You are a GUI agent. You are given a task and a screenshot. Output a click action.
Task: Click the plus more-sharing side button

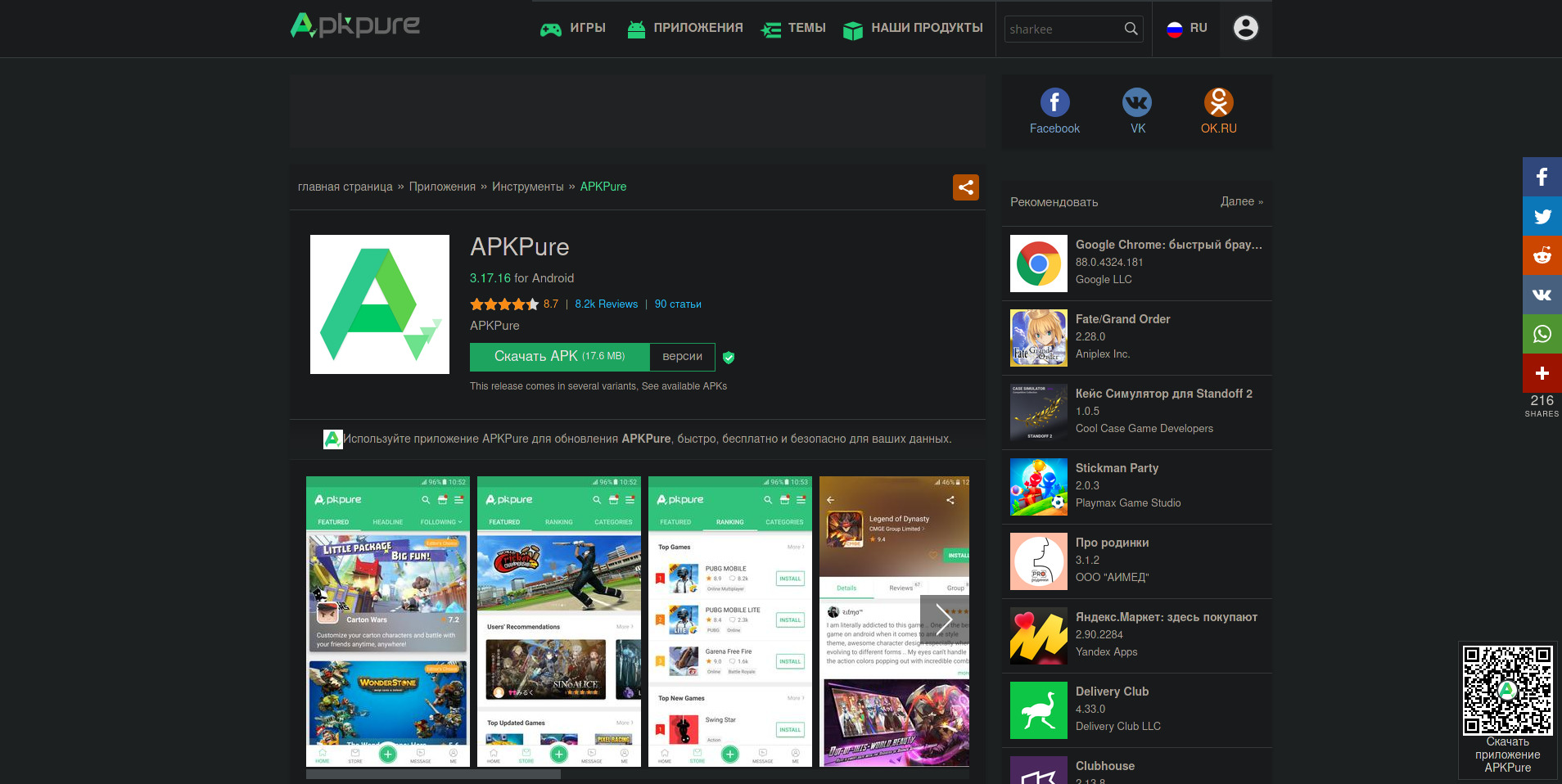pyautogui.click(x=1542, y=373)
